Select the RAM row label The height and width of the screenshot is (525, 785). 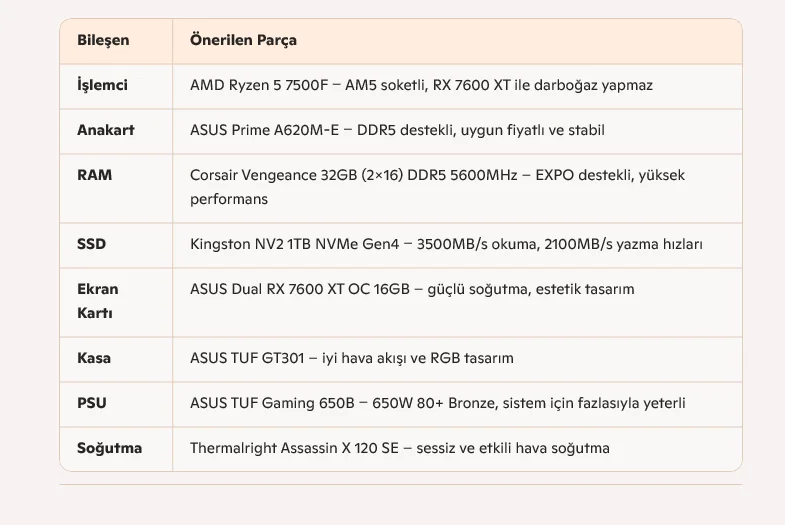click(x=95, y=175)
